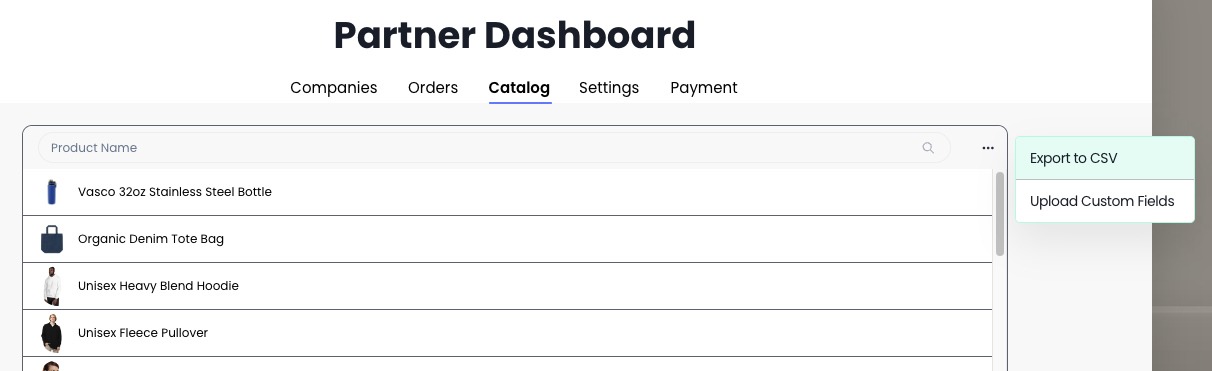Click the Fleece Pullover product thumbnail
The width and height of the screenshot is (1212, 371).
tap(52, 333)
